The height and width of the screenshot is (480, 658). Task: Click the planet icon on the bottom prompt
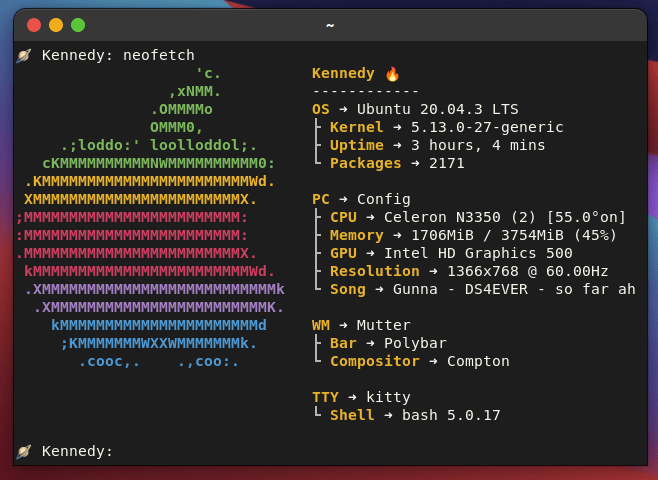[x=24, y=451]
